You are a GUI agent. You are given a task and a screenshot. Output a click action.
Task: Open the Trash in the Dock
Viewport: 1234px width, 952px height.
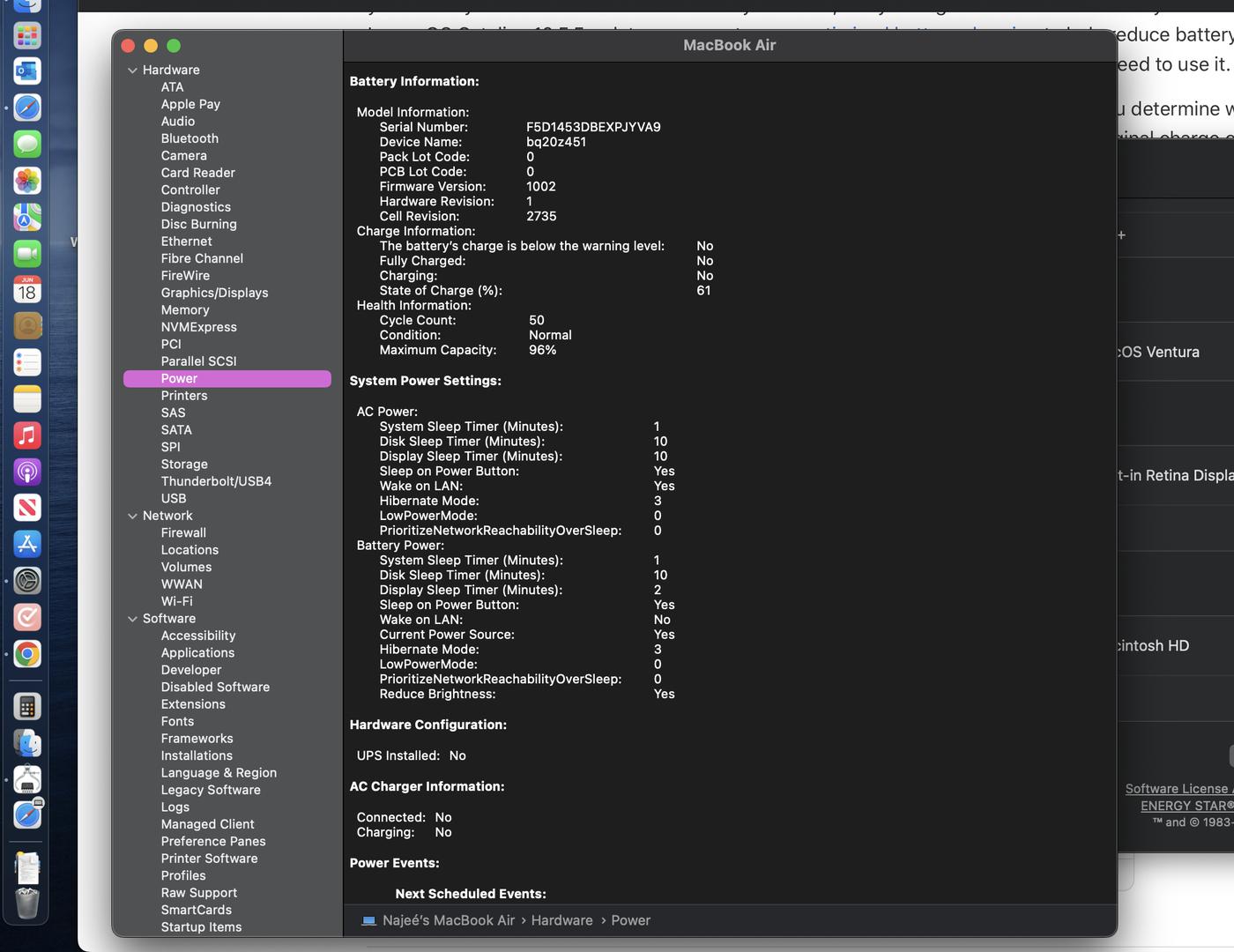tap(27, 904)
